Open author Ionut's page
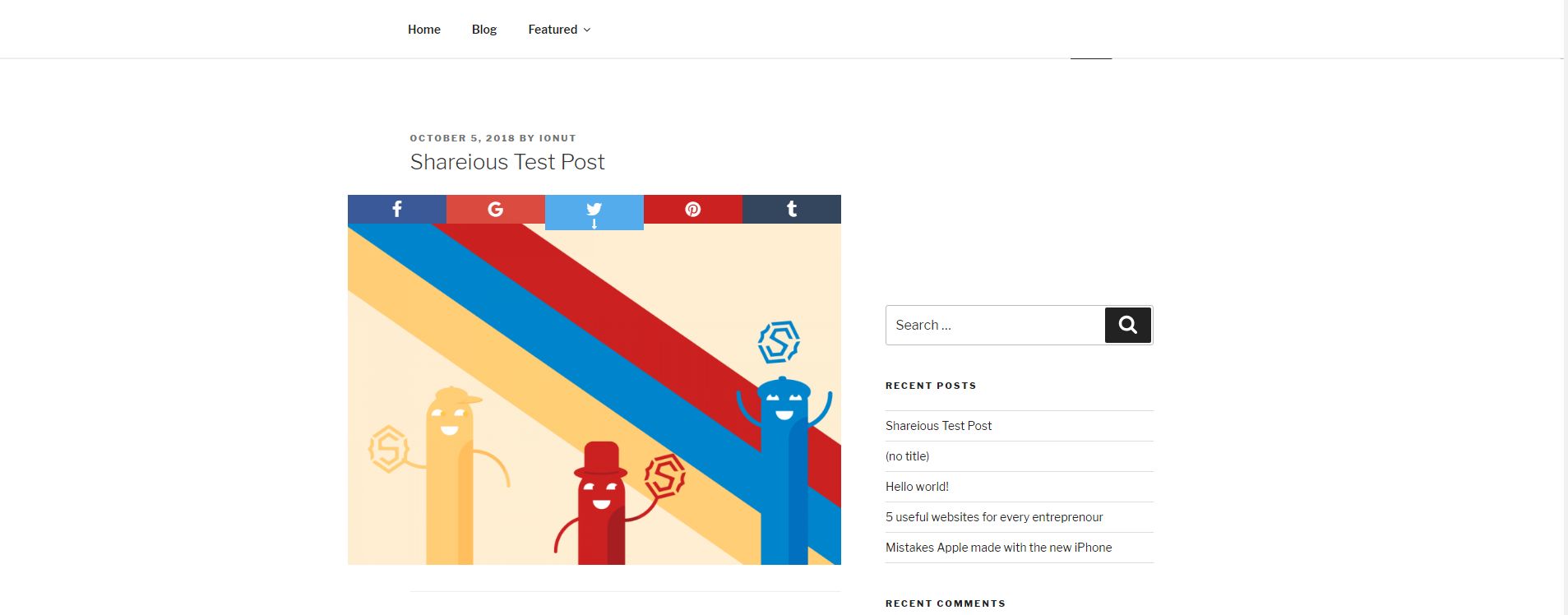The width and height of the screenshot is (1568, 615). tap(557, 138)
